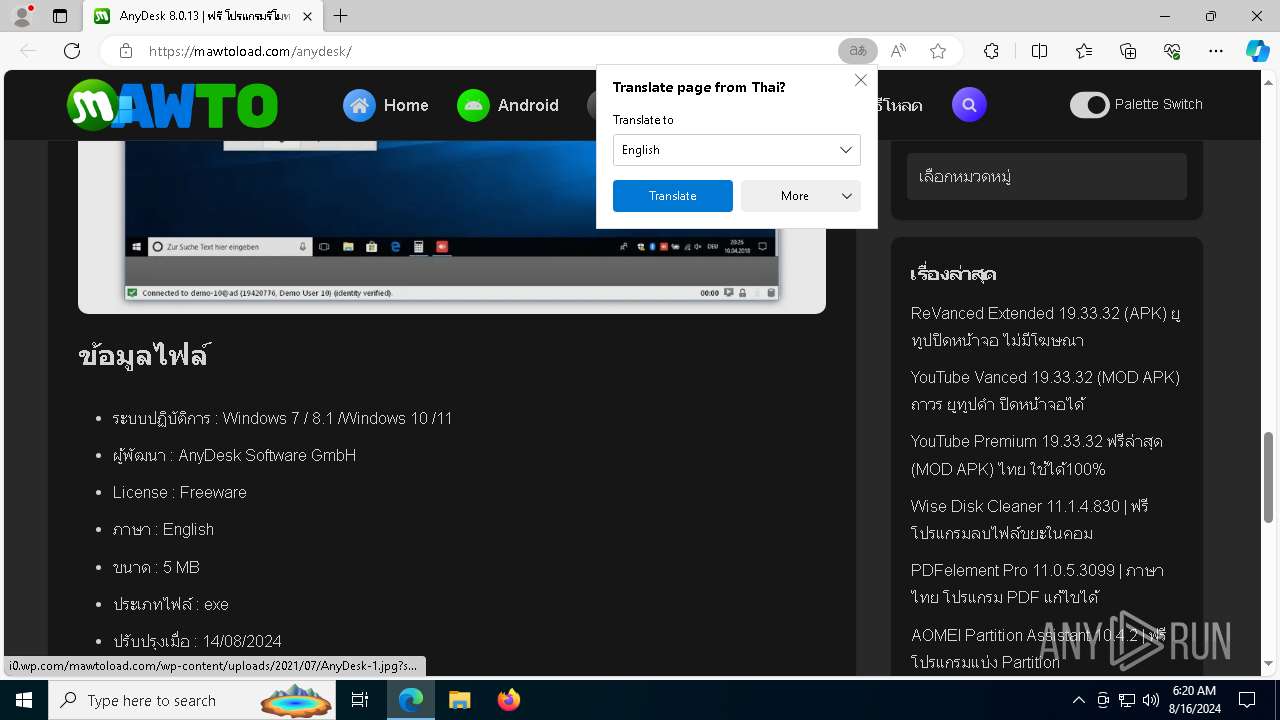Viewport: 1280px width, 720px height.
Task: Show hidden system tray icons
Action: 1078,700
